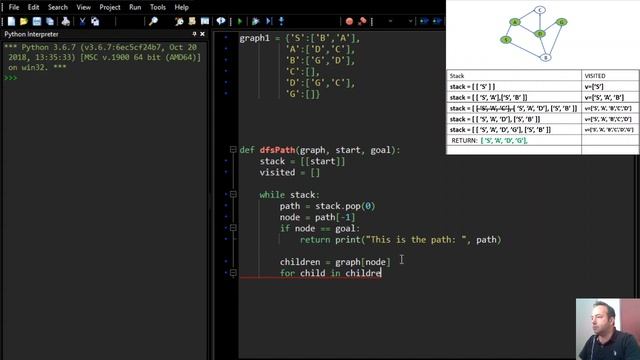Pin the Python Interpreter panel
The width and height of the screenshot is (640, 360).
click(194, 34)
